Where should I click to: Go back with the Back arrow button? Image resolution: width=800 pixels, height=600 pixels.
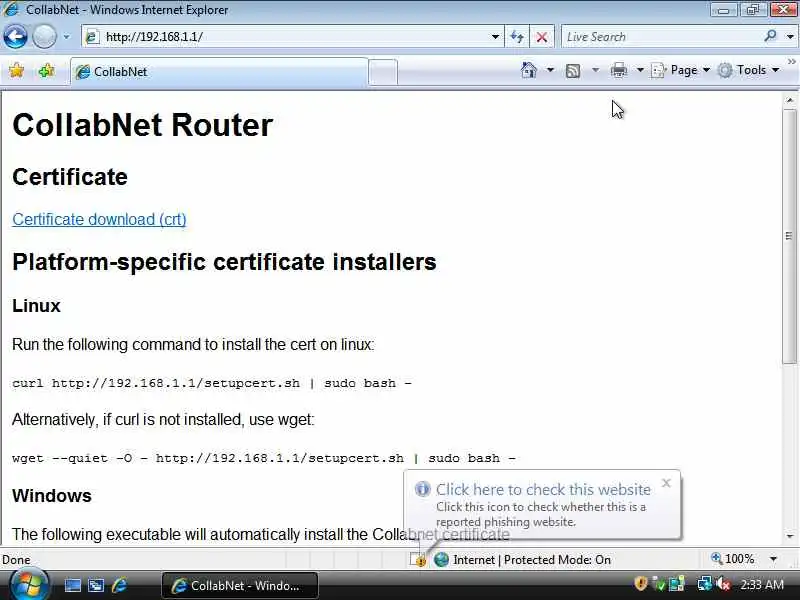[x=15, y=37]
